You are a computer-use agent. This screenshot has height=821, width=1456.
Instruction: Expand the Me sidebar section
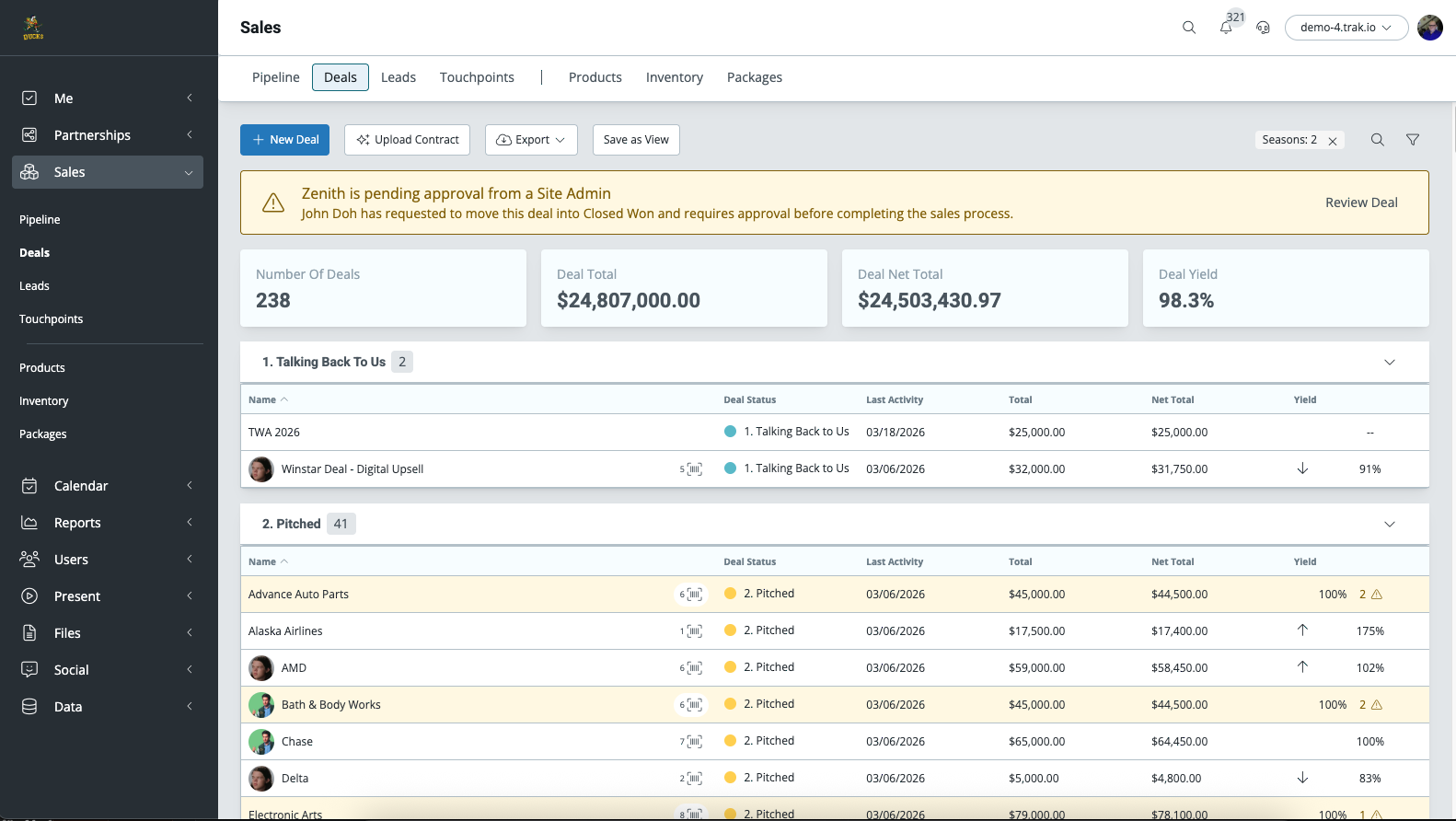point(190,98)
